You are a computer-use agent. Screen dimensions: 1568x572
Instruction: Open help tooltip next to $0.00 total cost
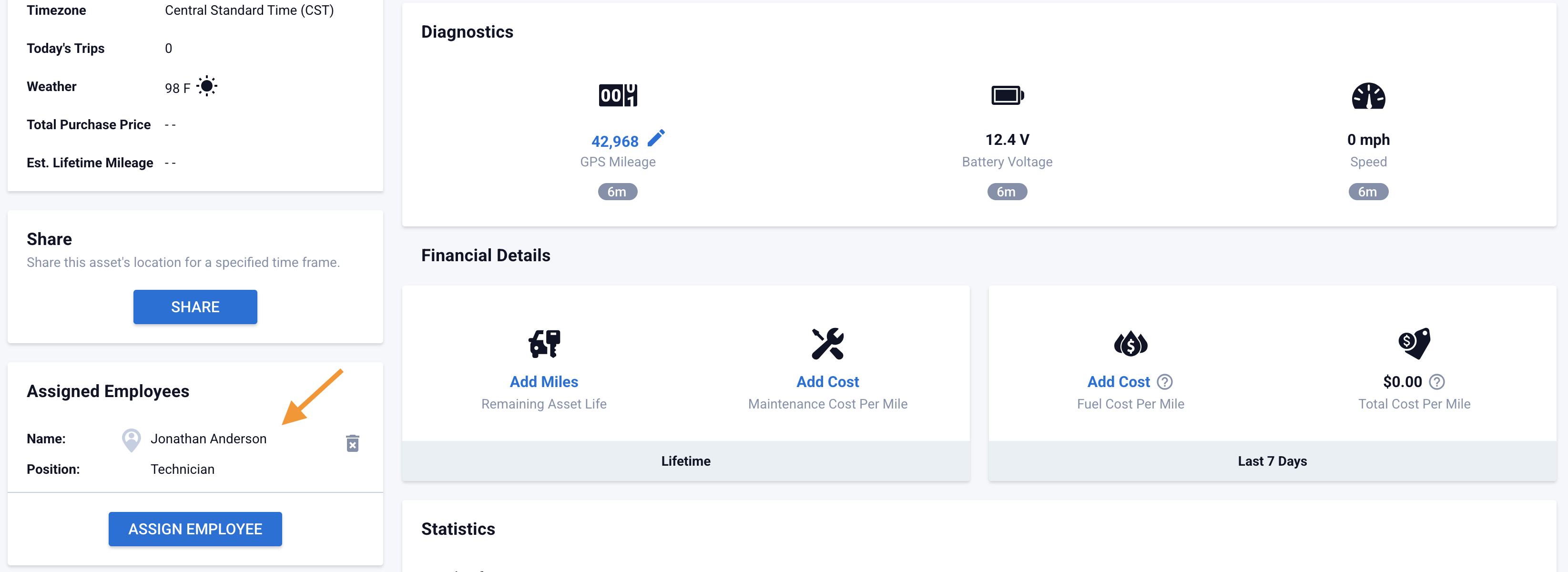[x=1436, y=382]
